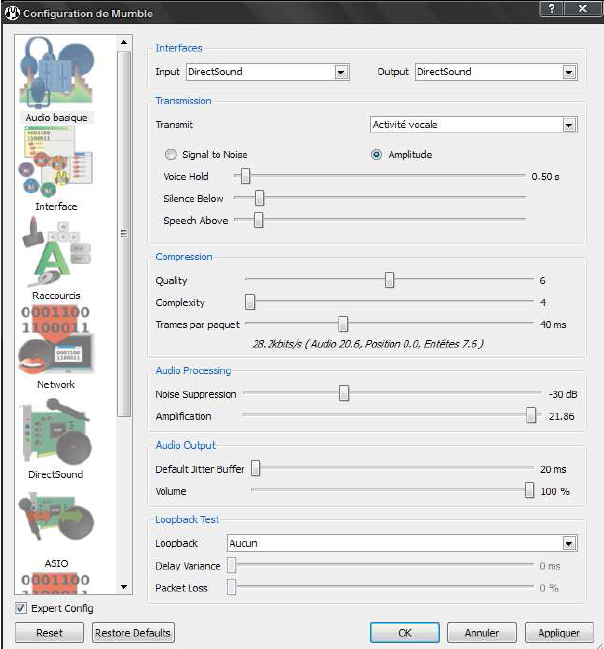Click the Default Jitter Buffer slider handle

tap(256, 468)
